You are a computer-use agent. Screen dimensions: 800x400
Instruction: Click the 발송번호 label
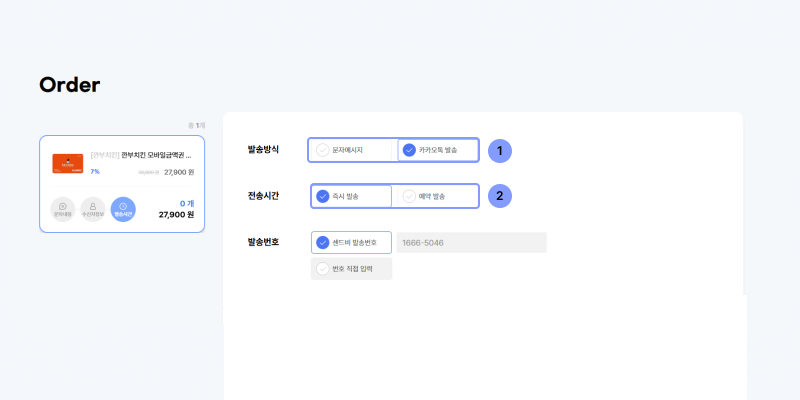pyautogui.click(x=263, y=242)
